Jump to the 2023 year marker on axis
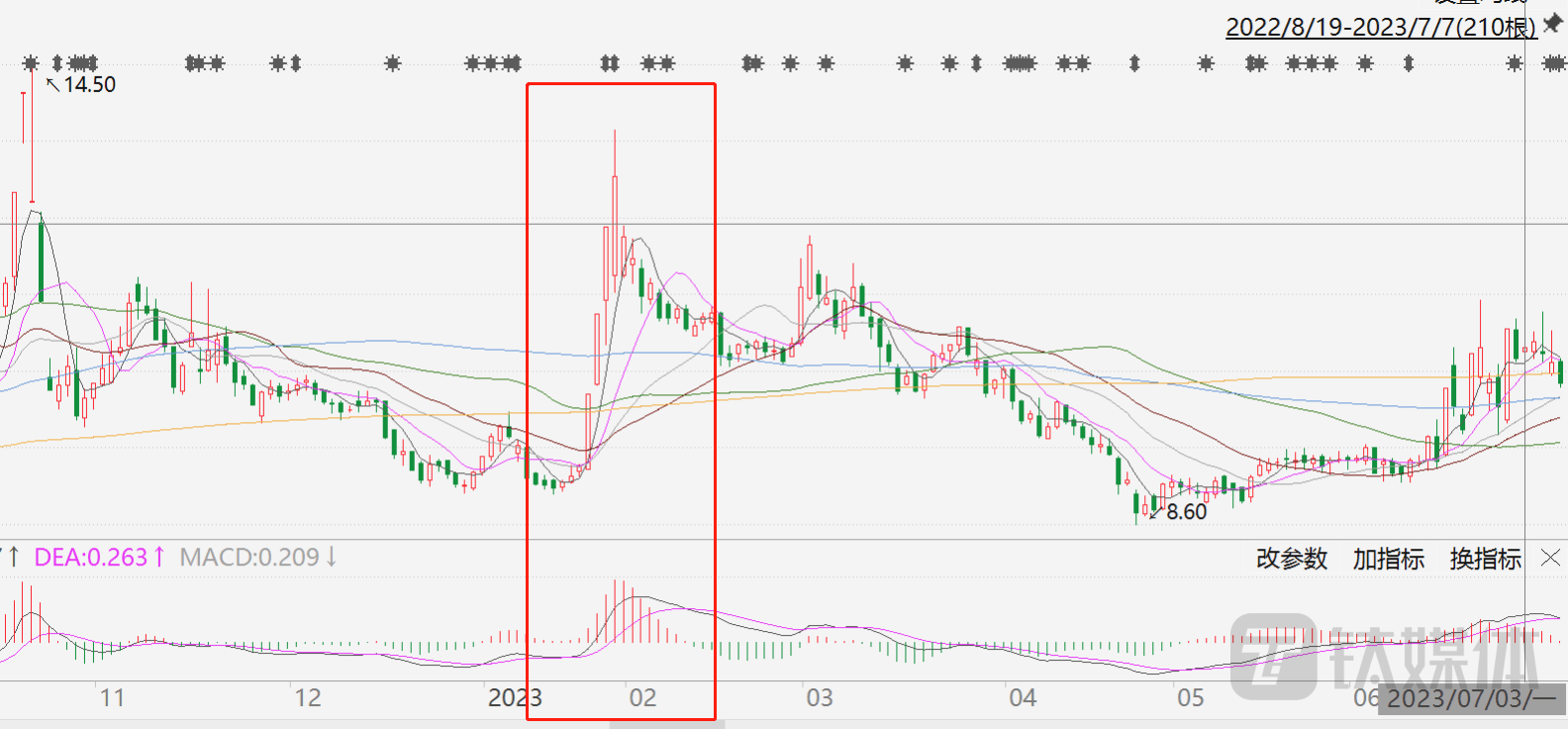The height and width of the screenshot is (729, 1568). click(x=514, y=698)
